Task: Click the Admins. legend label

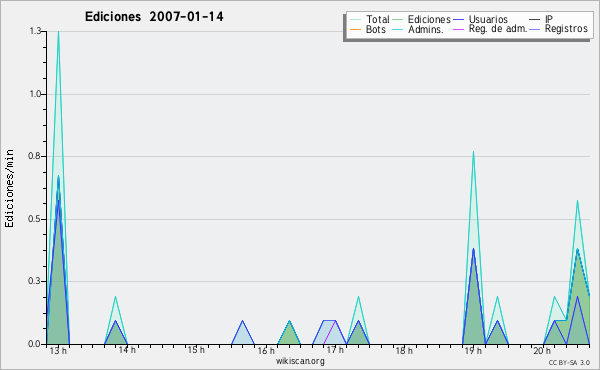Action: 426,29
